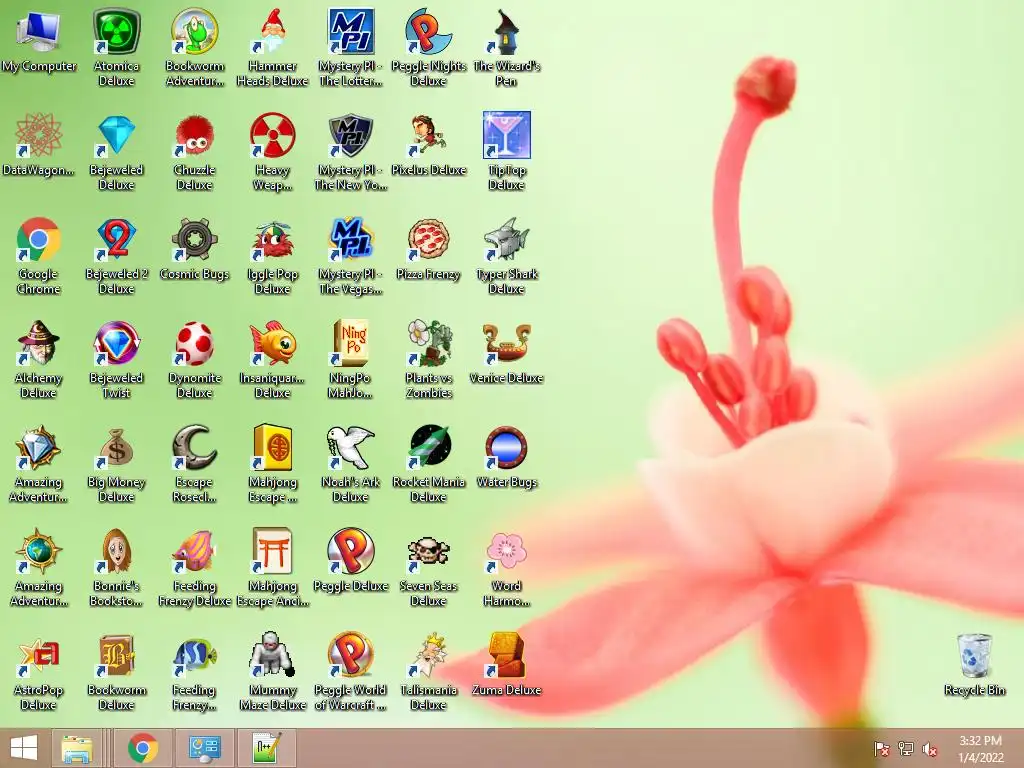The width and height of the screenshot is (1024, 768).
Task: Click The Wizard's Pen icon
Action: click(x=506, y=31)
